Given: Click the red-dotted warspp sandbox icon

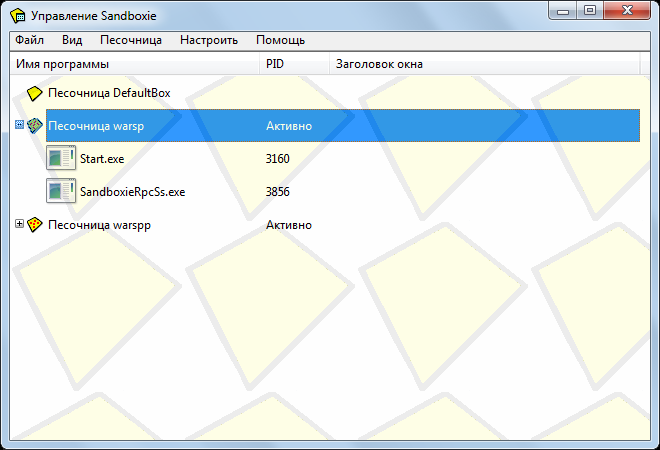Looking at the screenshot, I should pyautogui.click(x=35, y=224).
